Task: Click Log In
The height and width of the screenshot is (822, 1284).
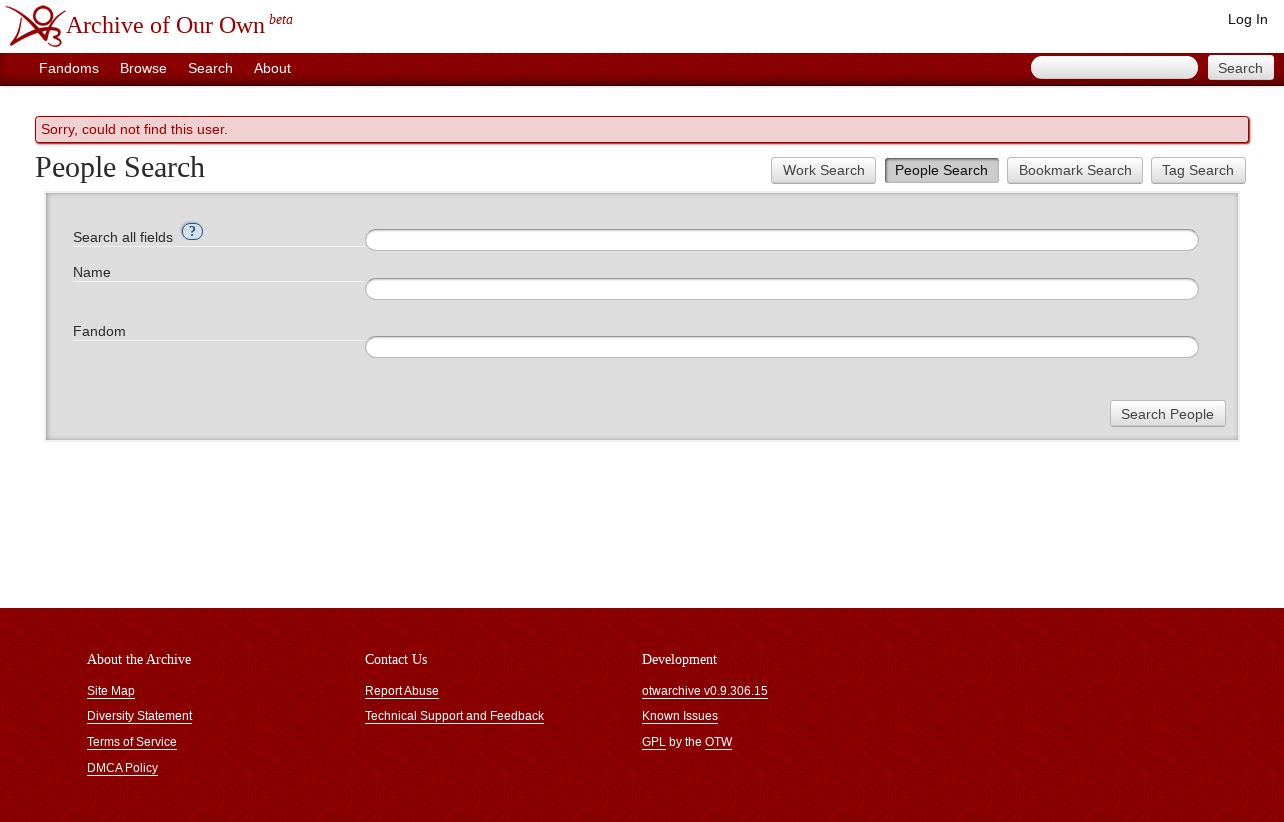Action: click(x=1247, y=20)
